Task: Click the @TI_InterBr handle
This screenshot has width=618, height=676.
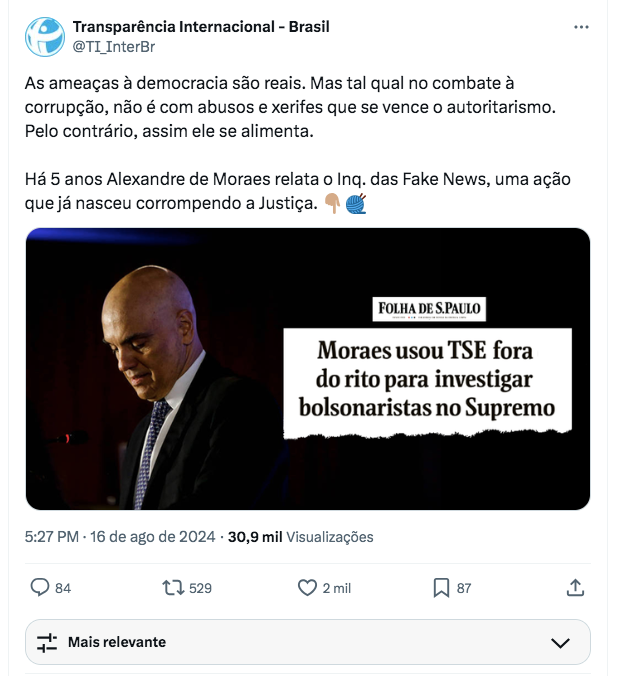Action: pyautogui.click(x=113, y=45)
